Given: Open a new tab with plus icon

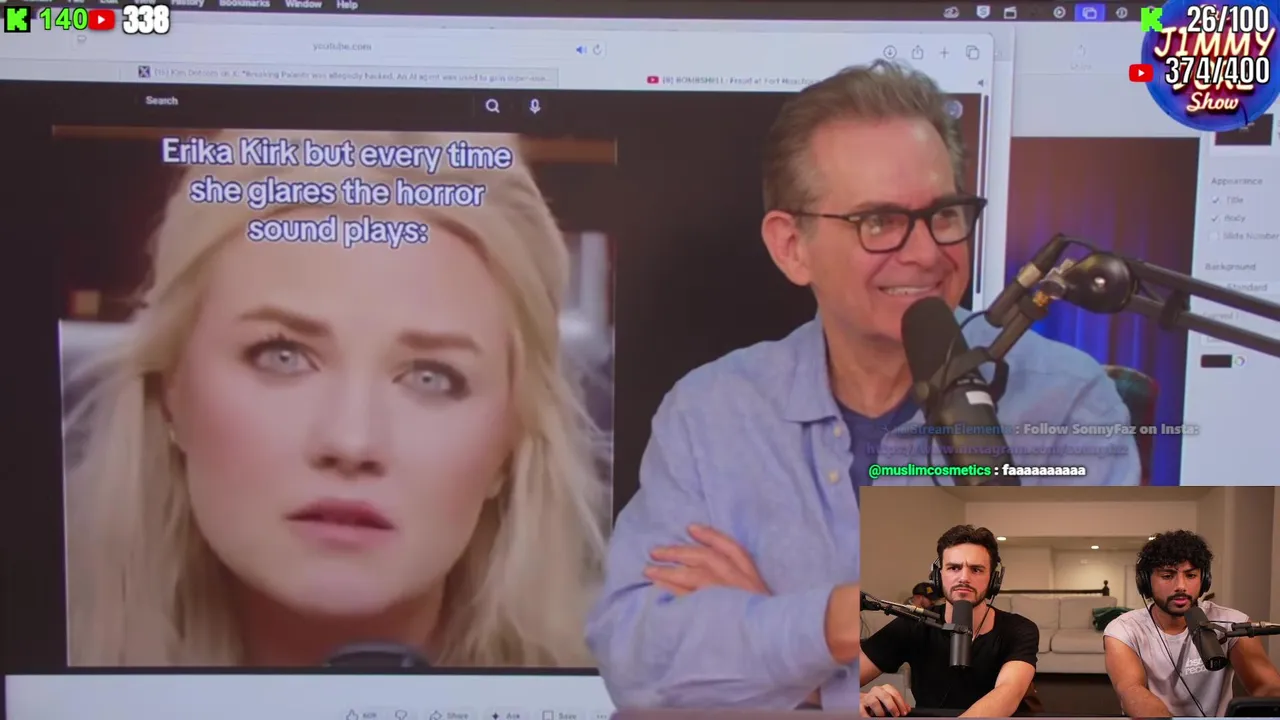Looking at the screenshot, I should click(x=944, y=52).
